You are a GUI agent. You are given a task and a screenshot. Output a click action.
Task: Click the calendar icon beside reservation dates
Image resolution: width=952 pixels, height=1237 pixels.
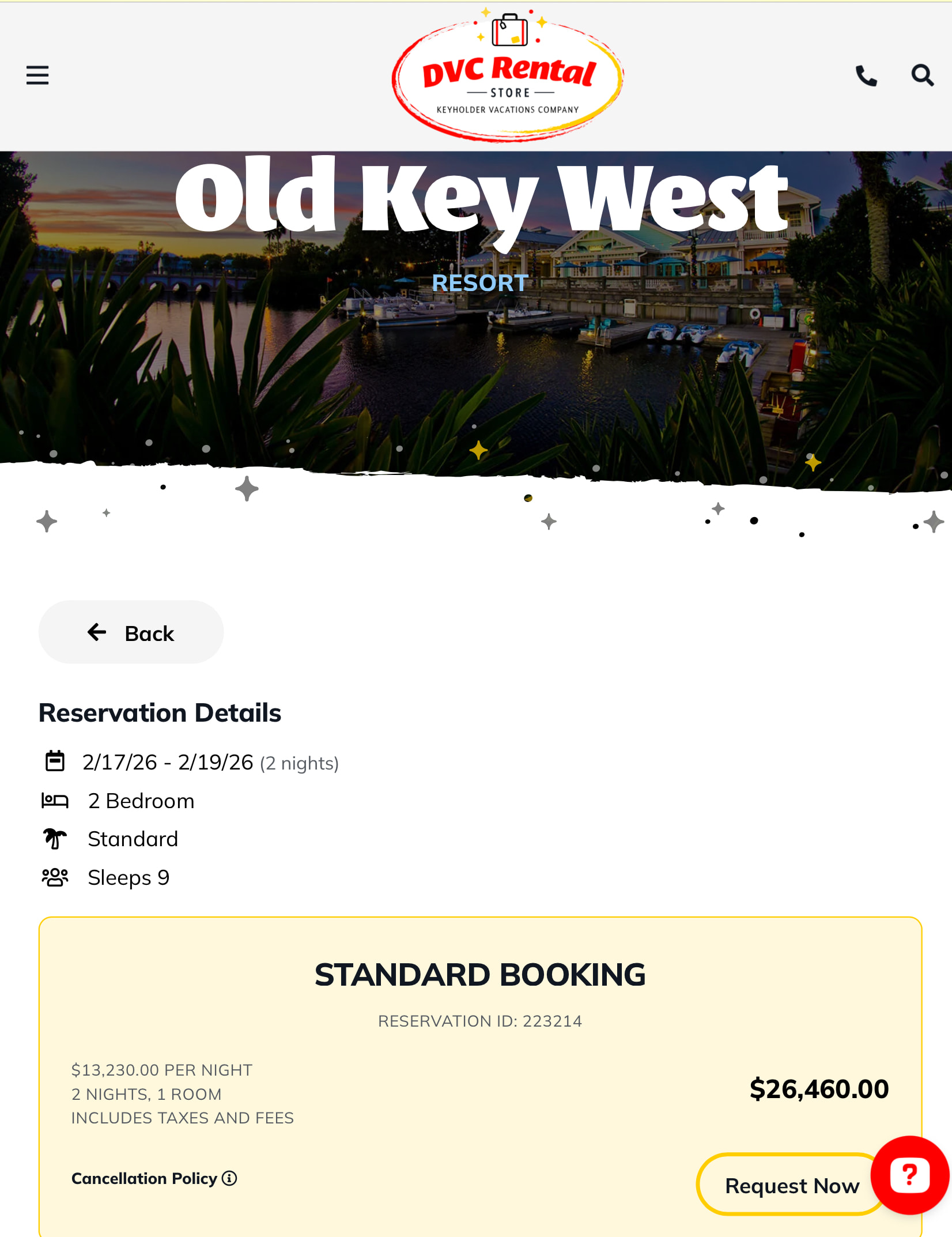point(55,761)
